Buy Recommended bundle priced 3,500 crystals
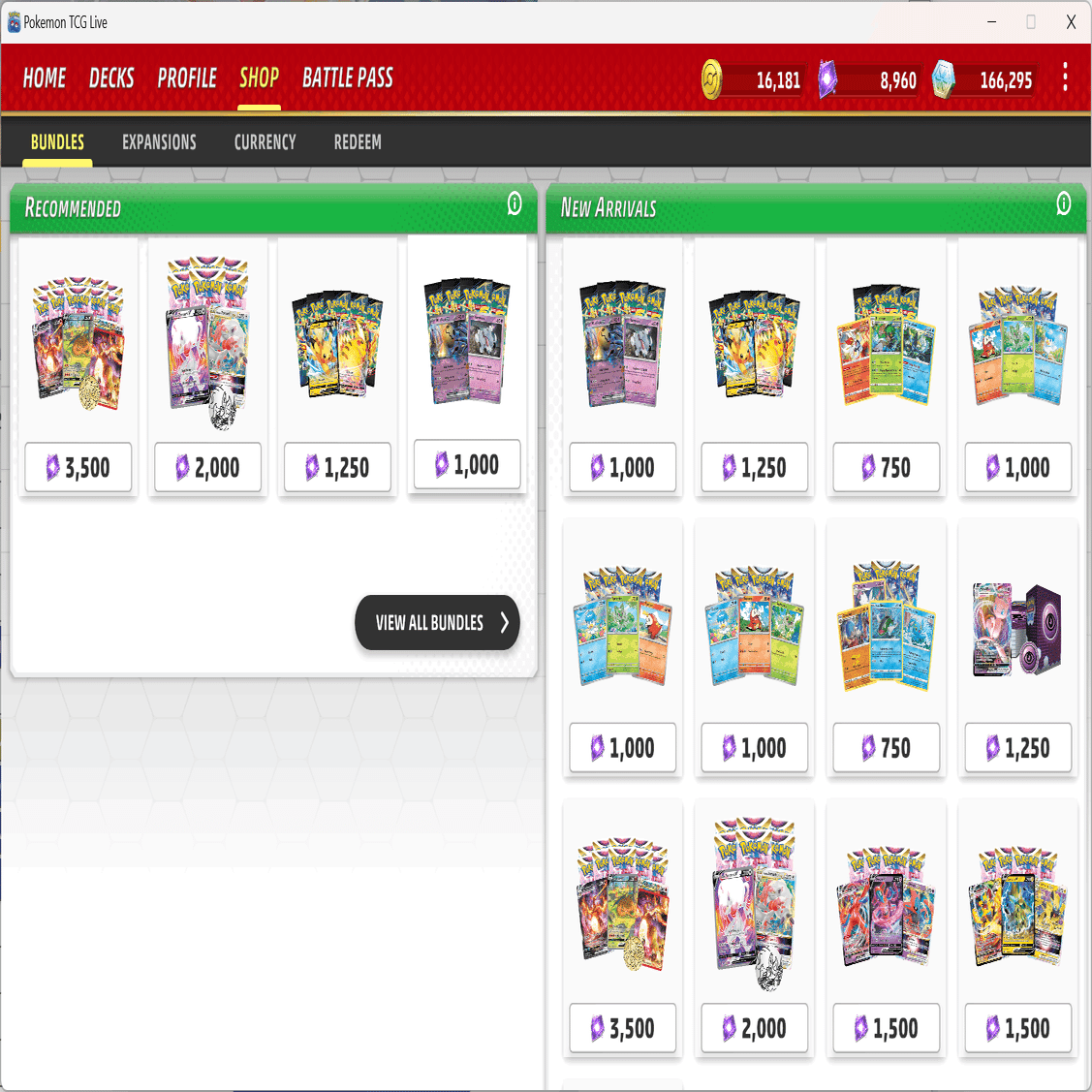Image resolution: width=1092 pixels, height=1092 pixels. point(78,467)
